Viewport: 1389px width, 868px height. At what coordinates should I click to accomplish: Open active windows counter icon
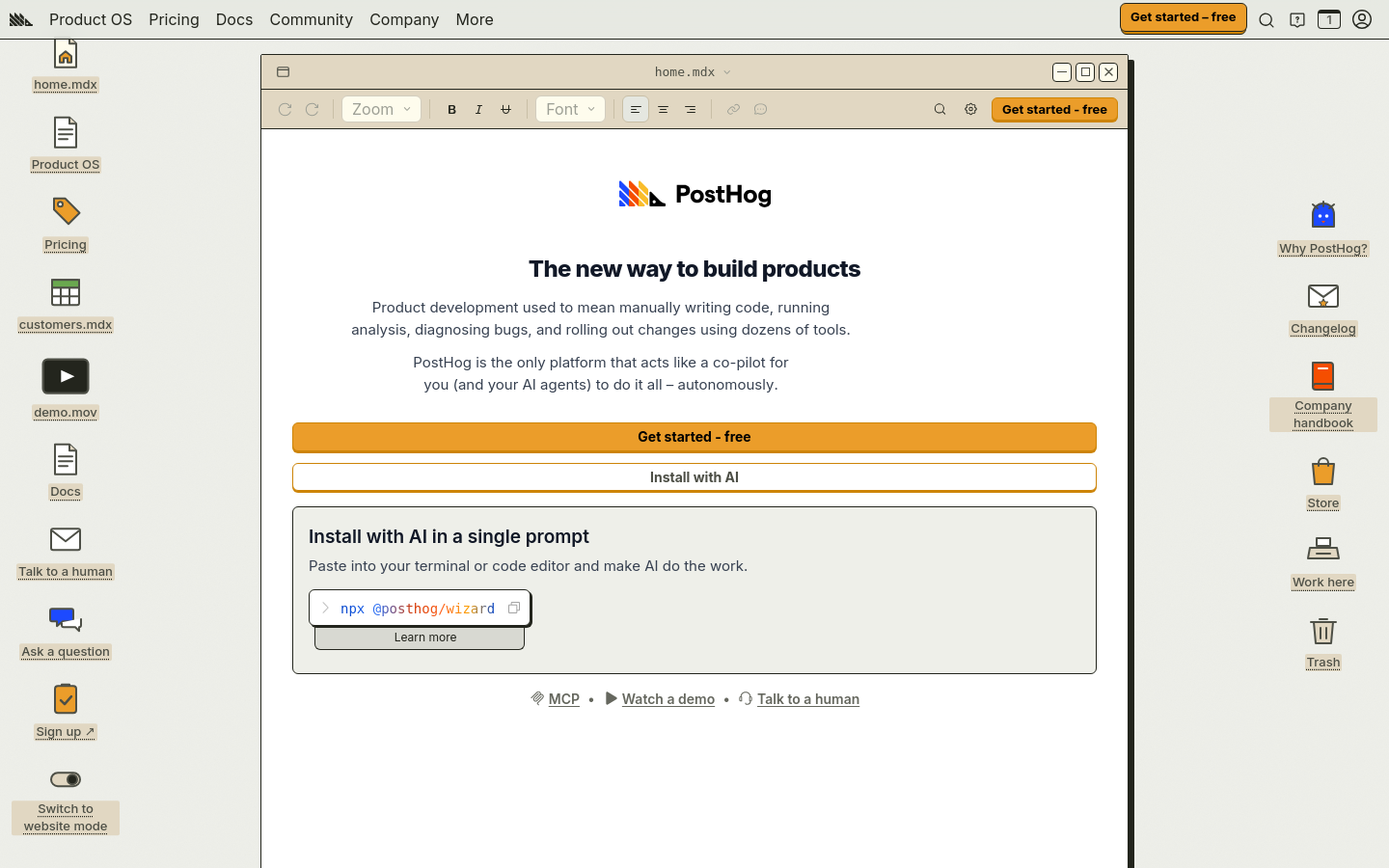pyautogui.click(x=1329, y=19)
